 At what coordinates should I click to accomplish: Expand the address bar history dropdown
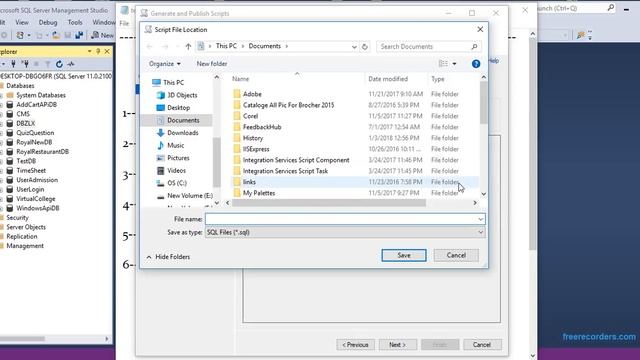coord(354,47)
